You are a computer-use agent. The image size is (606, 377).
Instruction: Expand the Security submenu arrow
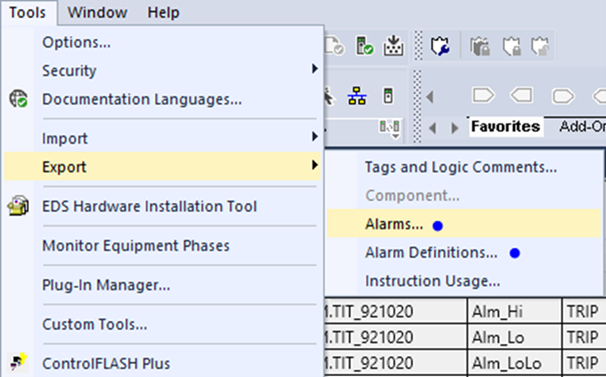click(x=315, y=69)
